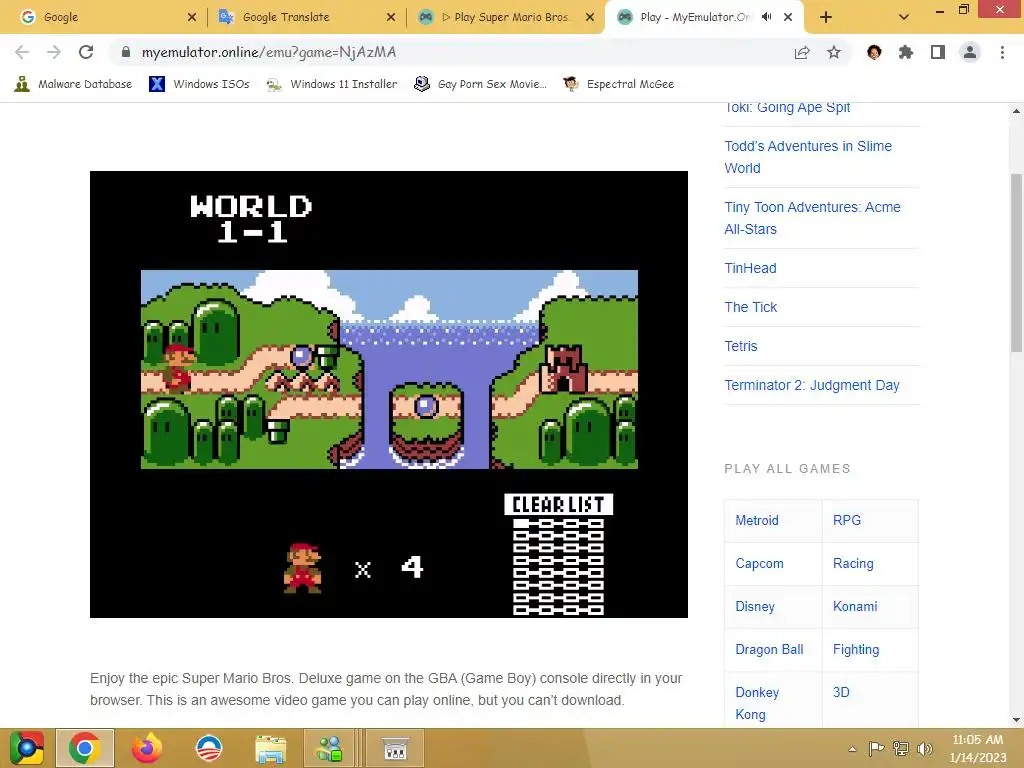Image resolution: width=1024 pixels, height=768 pixels.
Task: Browse the Konami category
Action: pyautogui.click(x=855, y=607)
